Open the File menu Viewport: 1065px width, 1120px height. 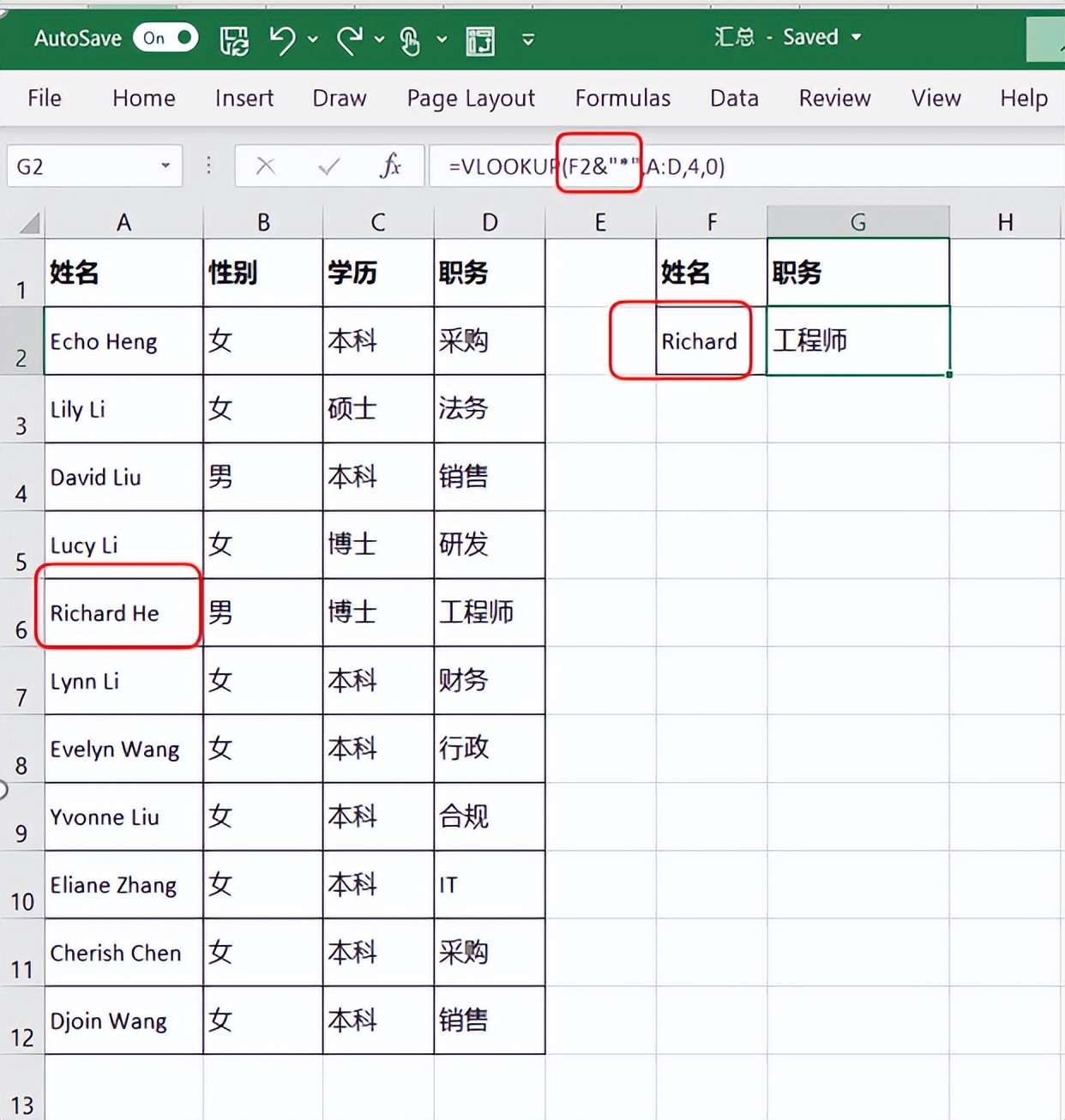(45, 98)
